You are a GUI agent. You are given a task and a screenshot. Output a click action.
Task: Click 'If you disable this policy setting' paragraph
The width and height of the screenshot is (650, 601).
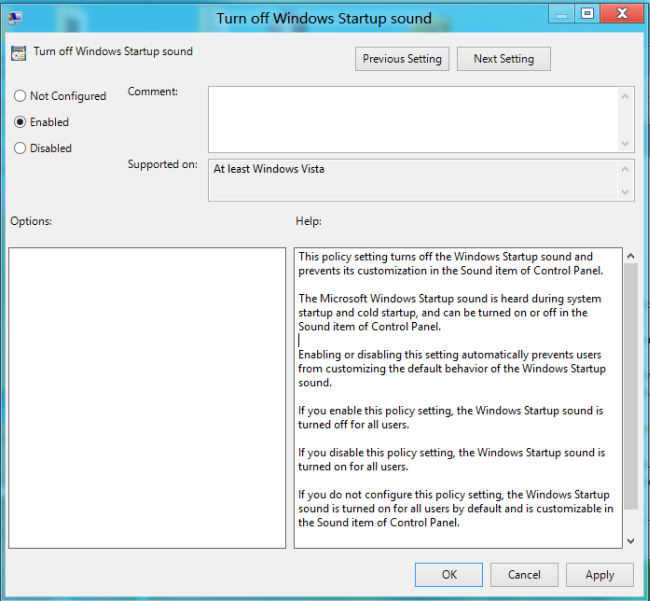[x=451, y=460]
